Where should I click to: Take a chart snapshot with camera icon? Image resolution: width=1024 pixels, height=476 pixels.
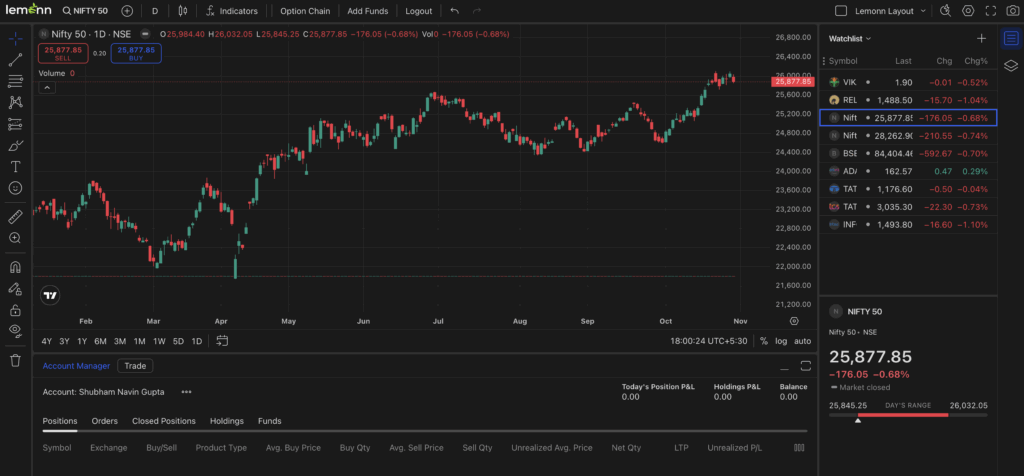click(944, 11)
